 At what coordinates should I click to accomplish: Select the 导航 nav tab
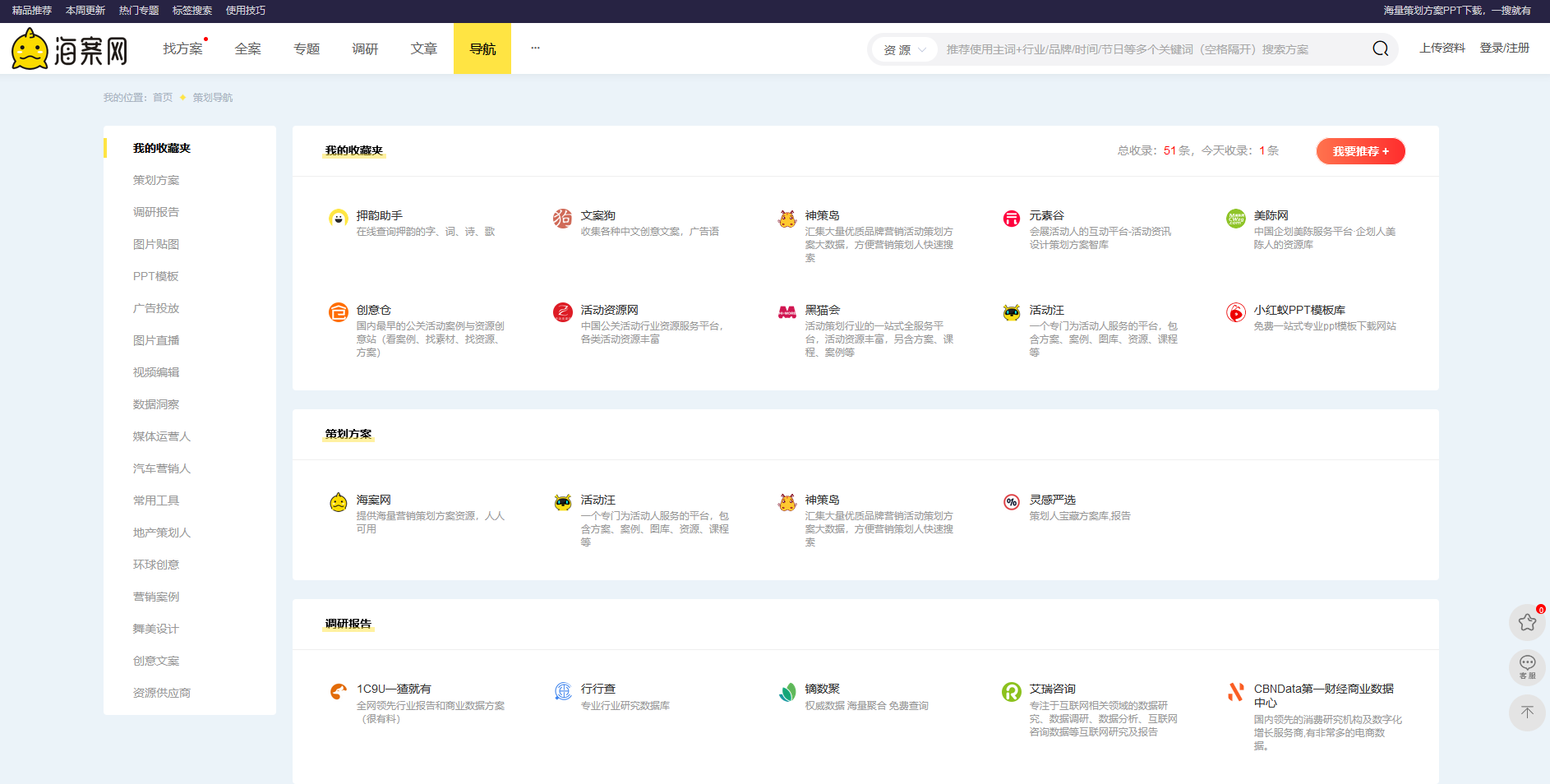click(482, 48)
